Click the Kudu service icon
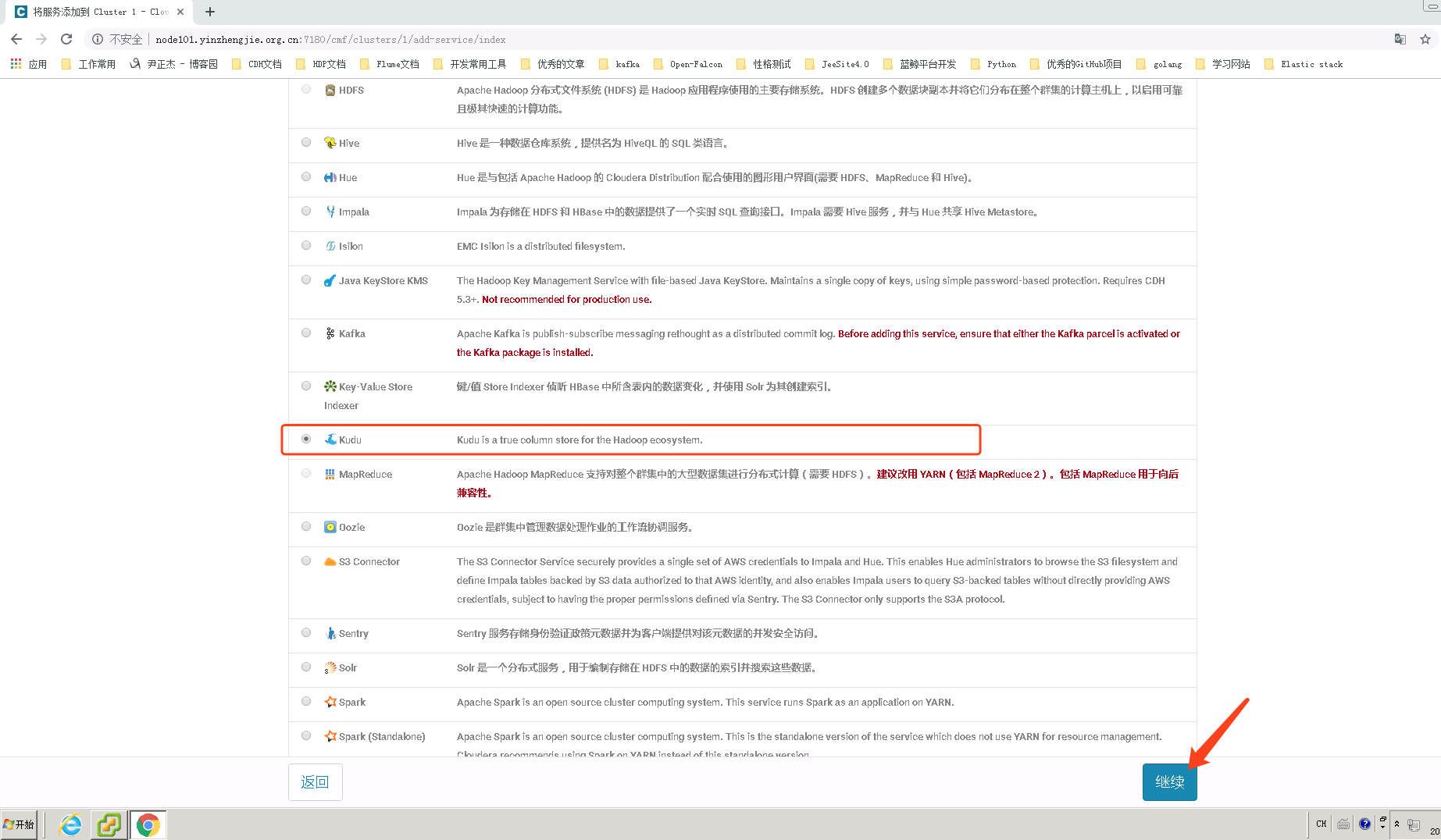 pos(330,440)
